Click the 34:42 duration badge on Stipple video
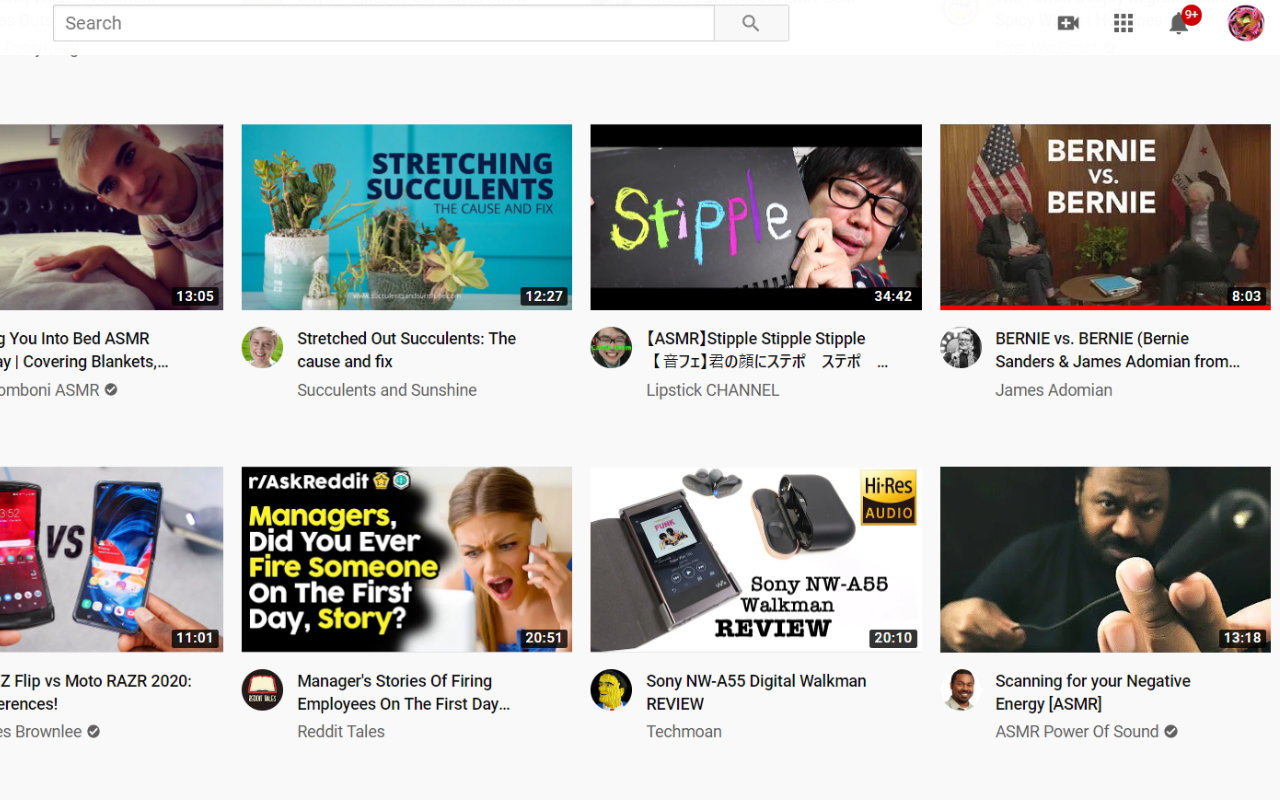 tap(893, 296)
